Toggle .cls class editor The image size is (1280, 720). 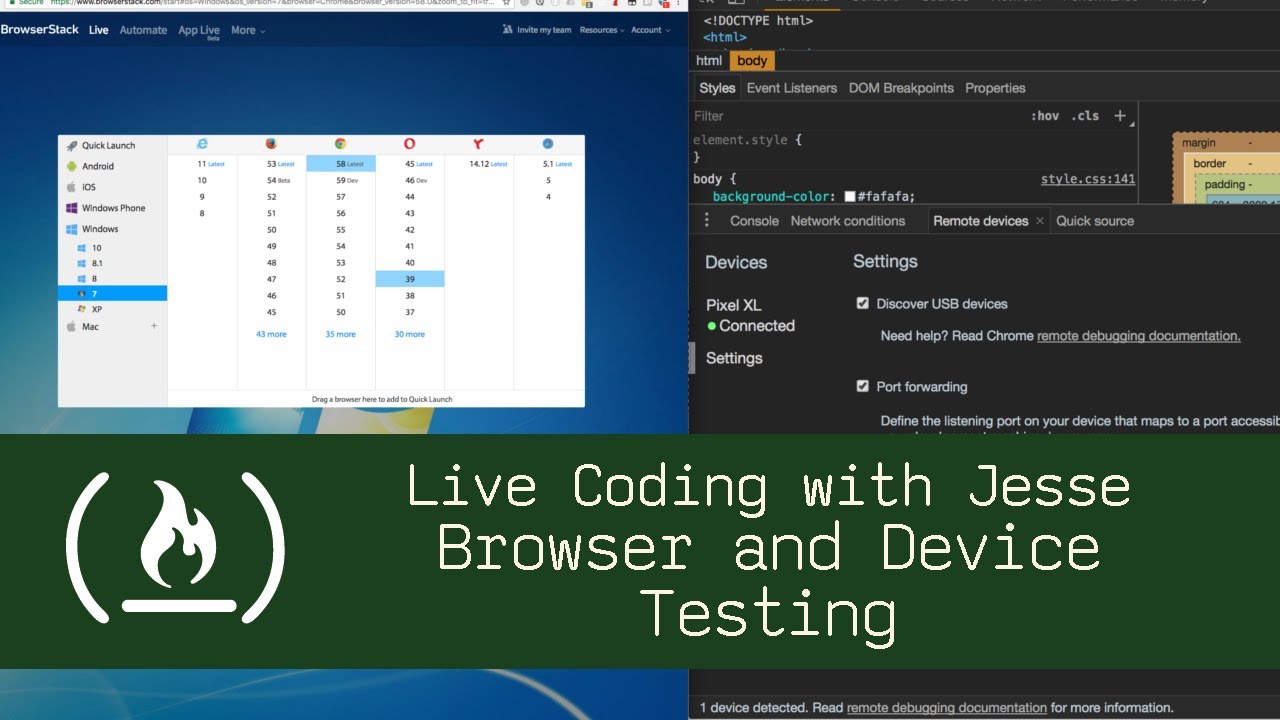pos(1085,116)
